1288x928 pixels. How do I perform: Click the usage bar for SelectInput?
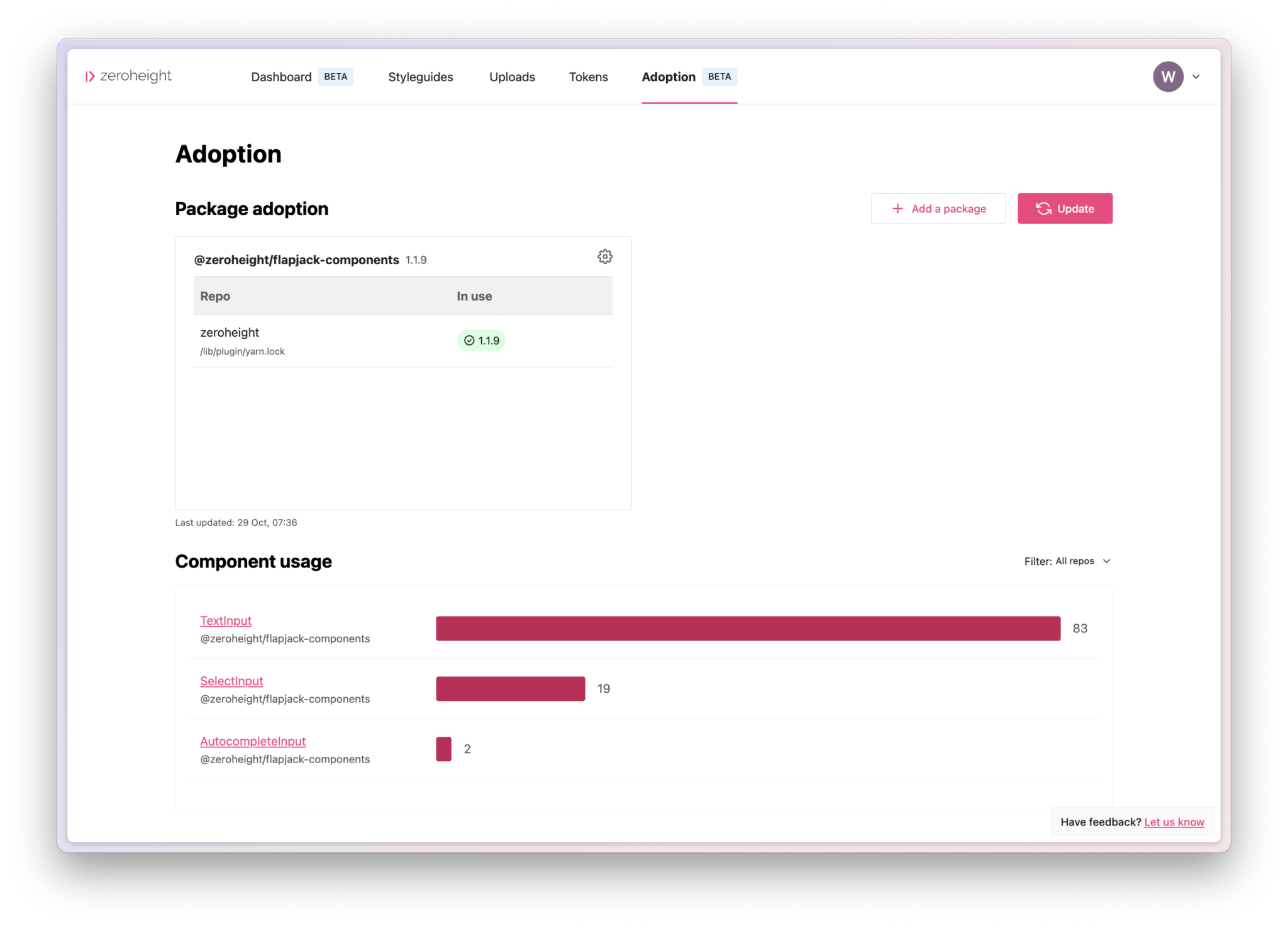click(x=509, y=688)
